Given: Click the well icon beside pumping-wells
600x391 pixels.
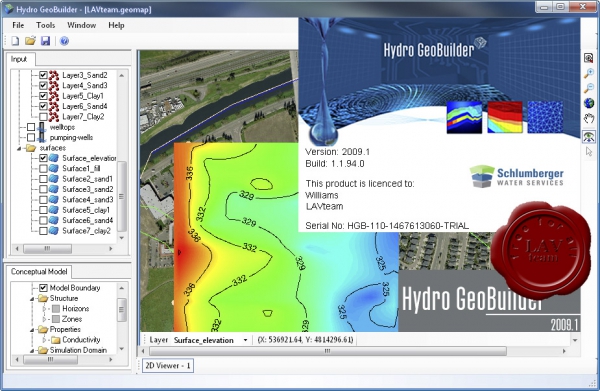Looking at the screenshot, I should tap(42, 138).
